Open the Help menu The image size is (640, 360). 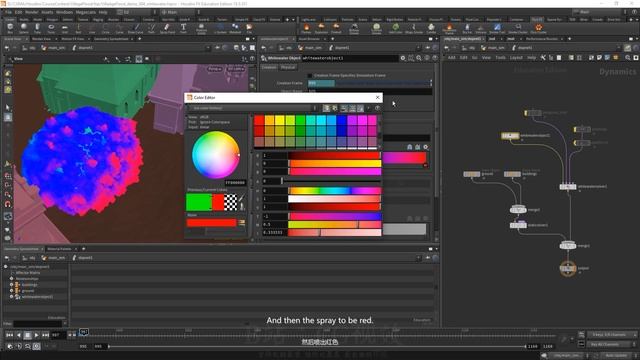103,12
